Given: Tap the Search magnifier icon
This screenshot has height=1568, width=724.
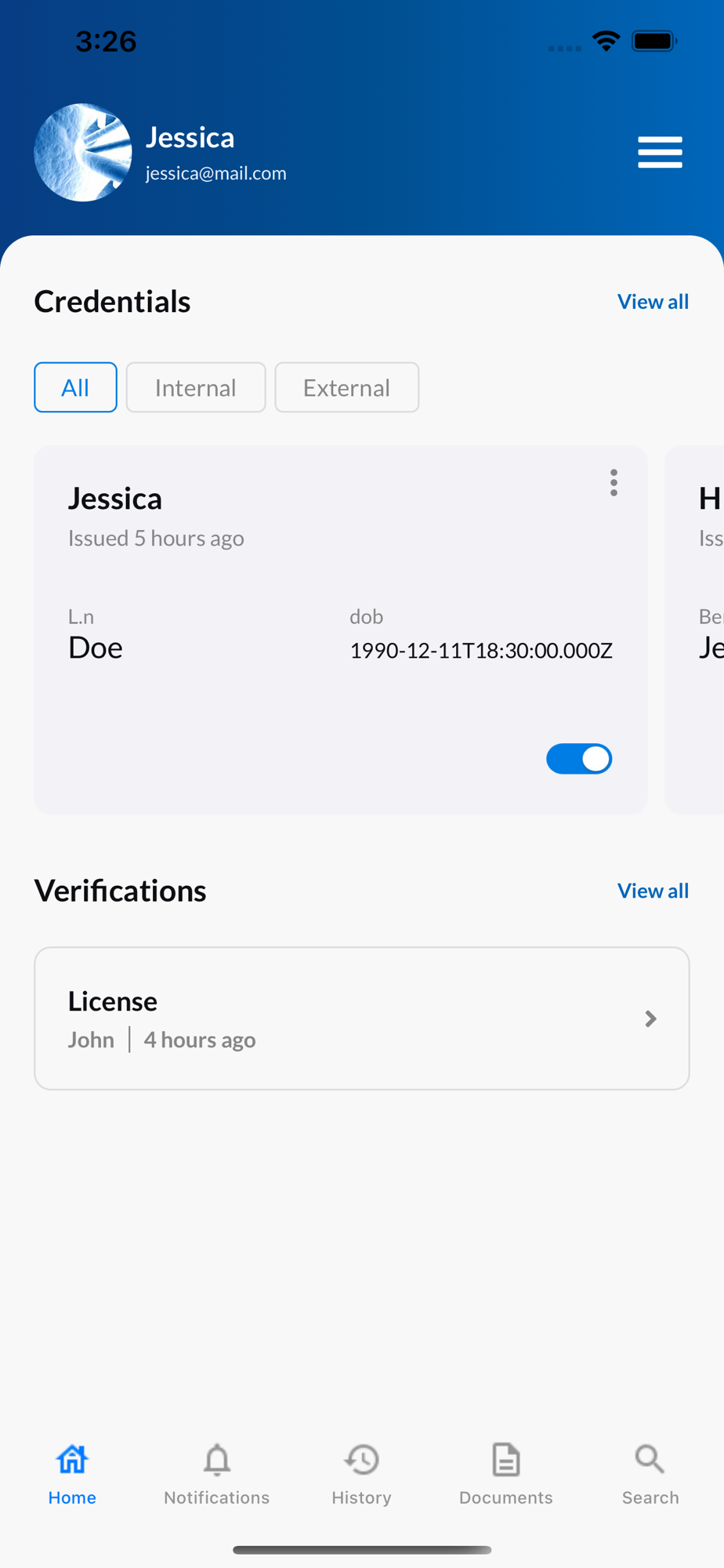Looking at the screenshot, I should click(x=650, y=1459).
